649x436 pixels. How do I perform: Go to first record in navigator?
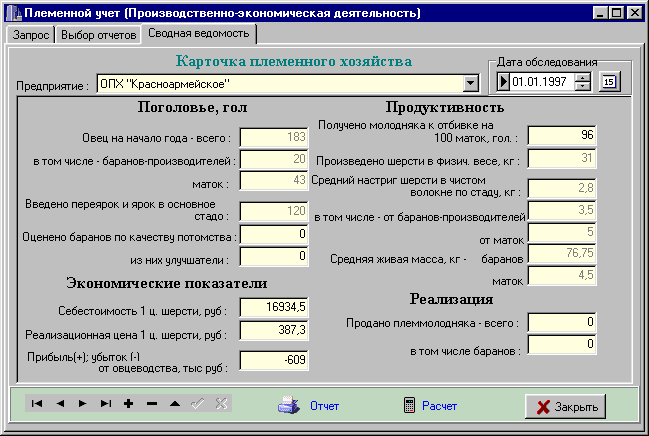[37, 404]
